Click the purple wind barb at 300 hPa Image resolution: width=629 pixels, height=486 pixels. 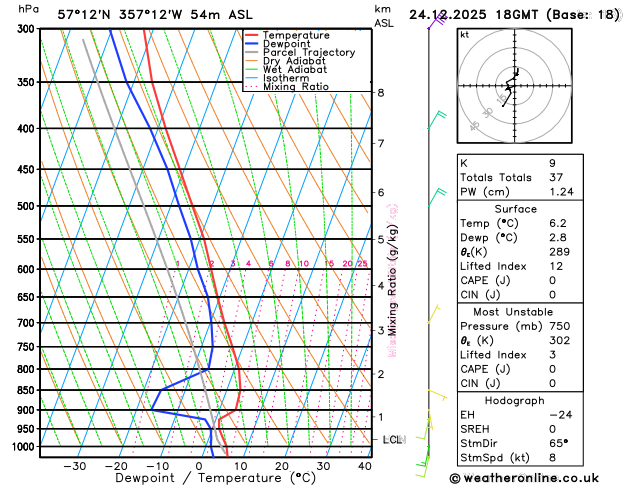pos(437,21)
